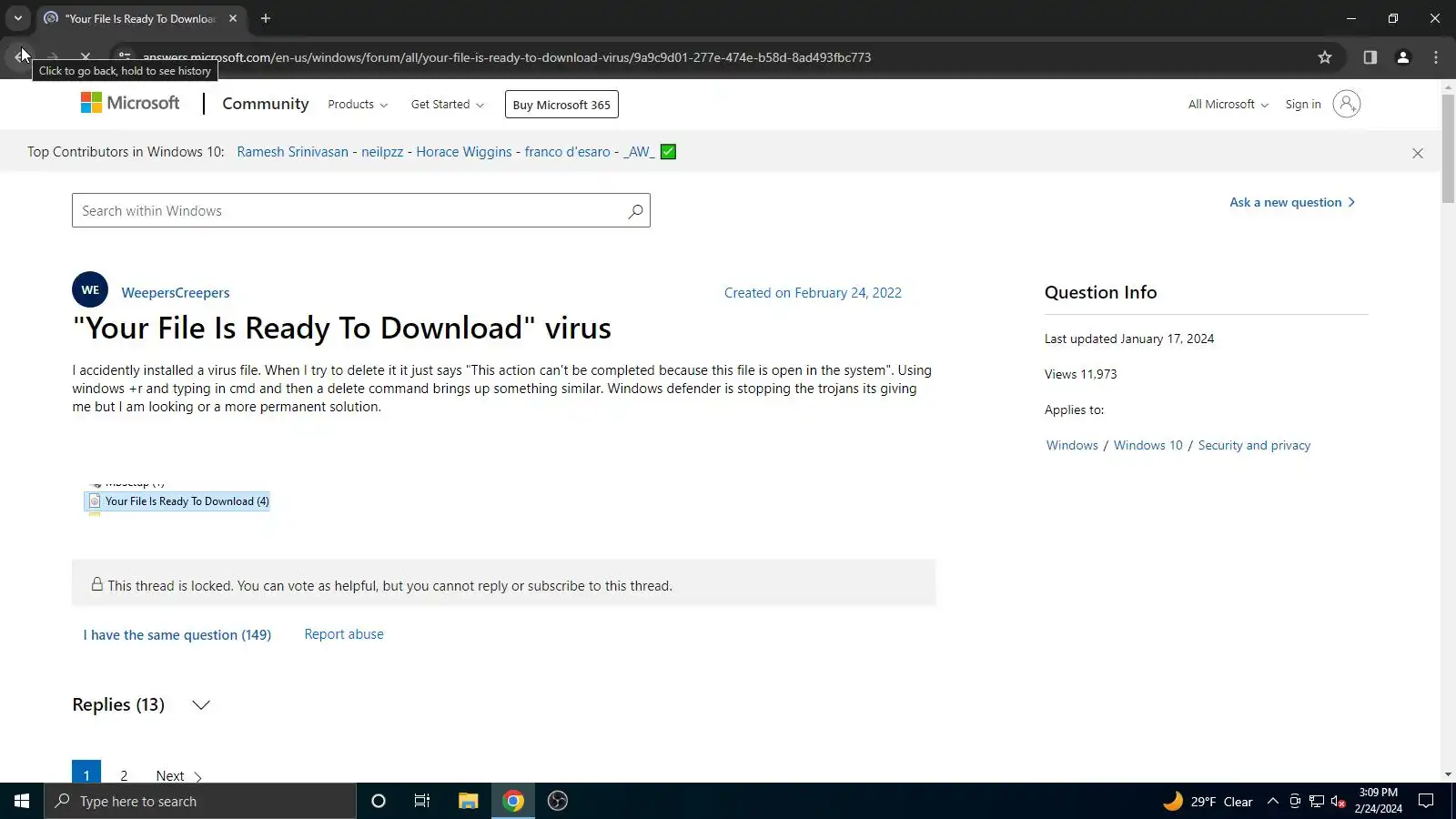The height and width of the screenshot is (819, 1456).
Task: Click the Buy Microsoft 365 button
Action: coord(561,105)
